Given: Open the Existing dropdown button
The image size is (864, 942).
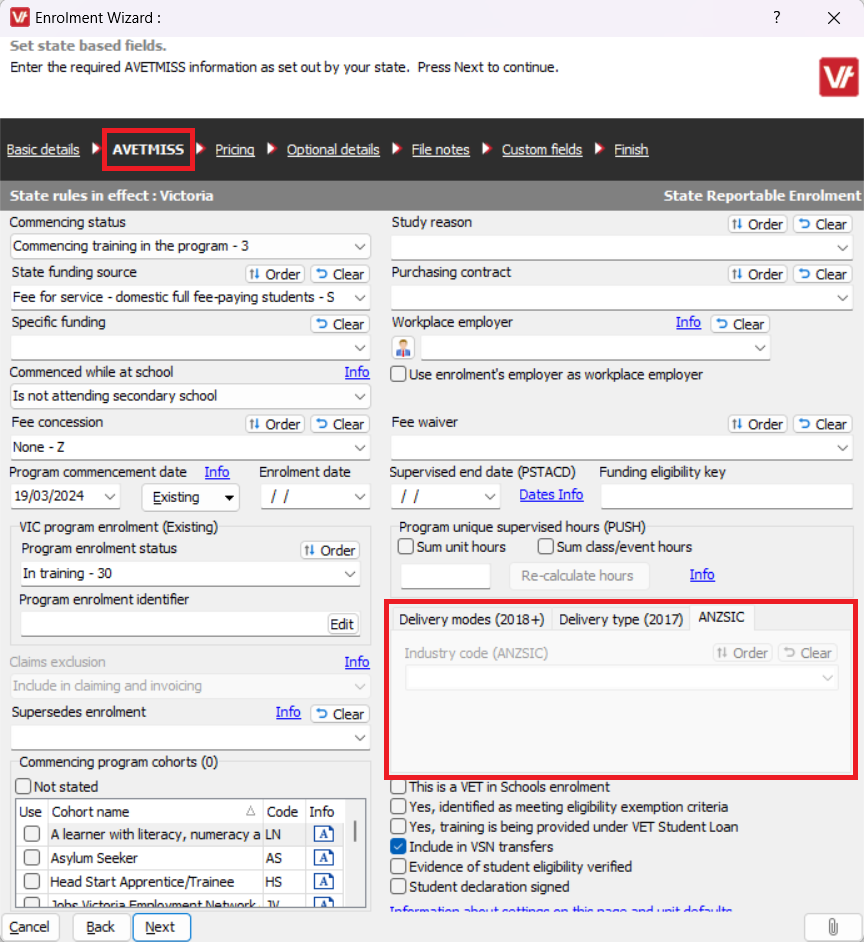Looking at the screenshot, I should pyautogui.click(x=190, y=497).
